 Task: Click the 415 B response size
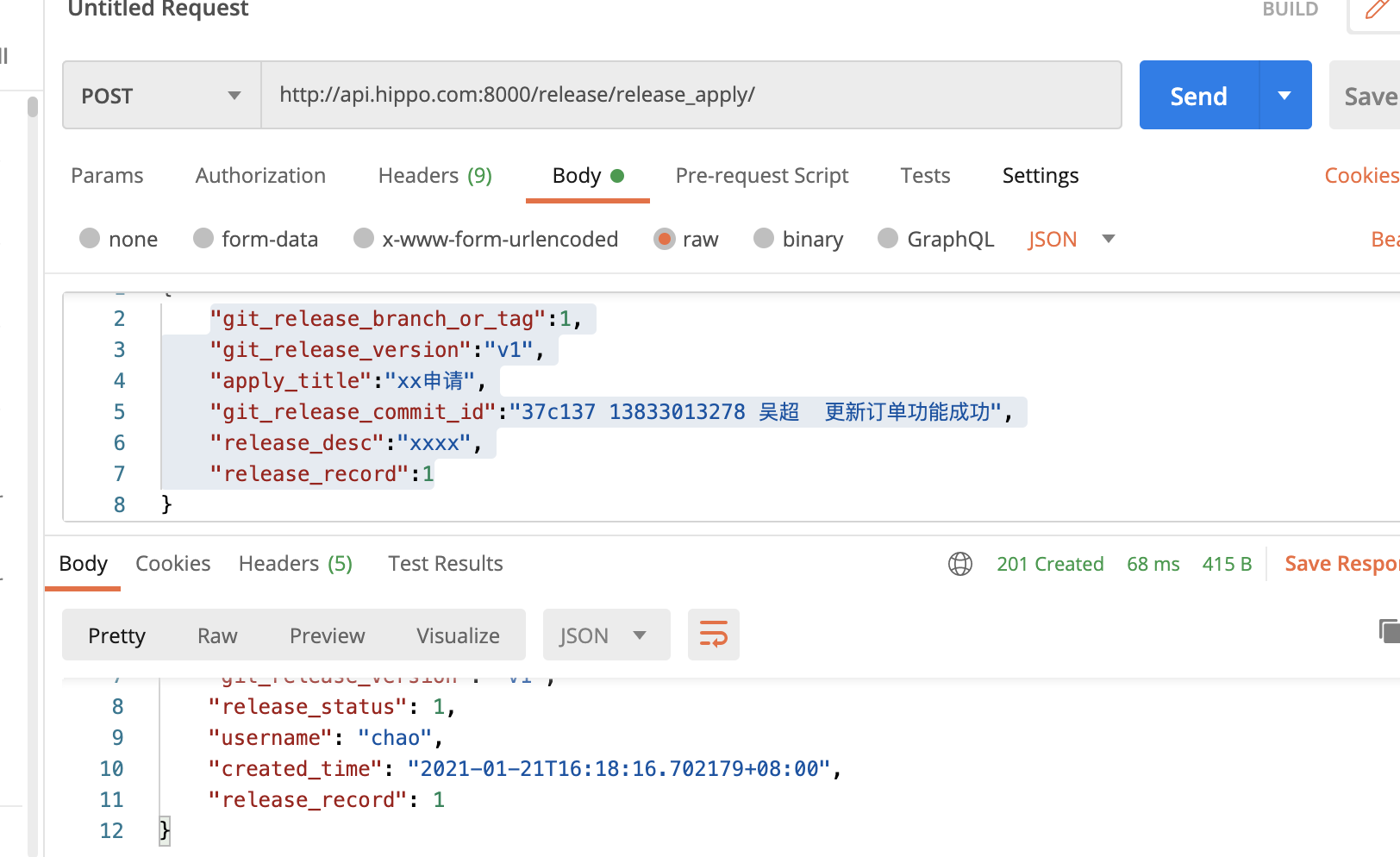tap(1227, 564)
